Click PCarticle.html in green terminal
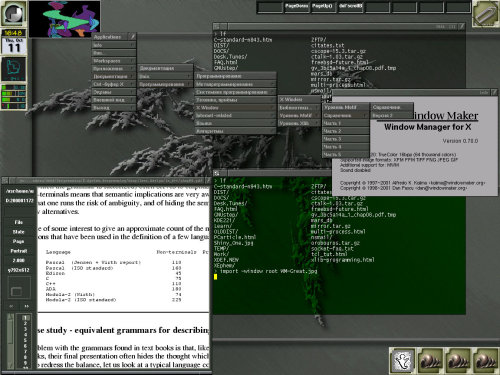The height and width of the screenshot is (375, 500). (235, 237)
